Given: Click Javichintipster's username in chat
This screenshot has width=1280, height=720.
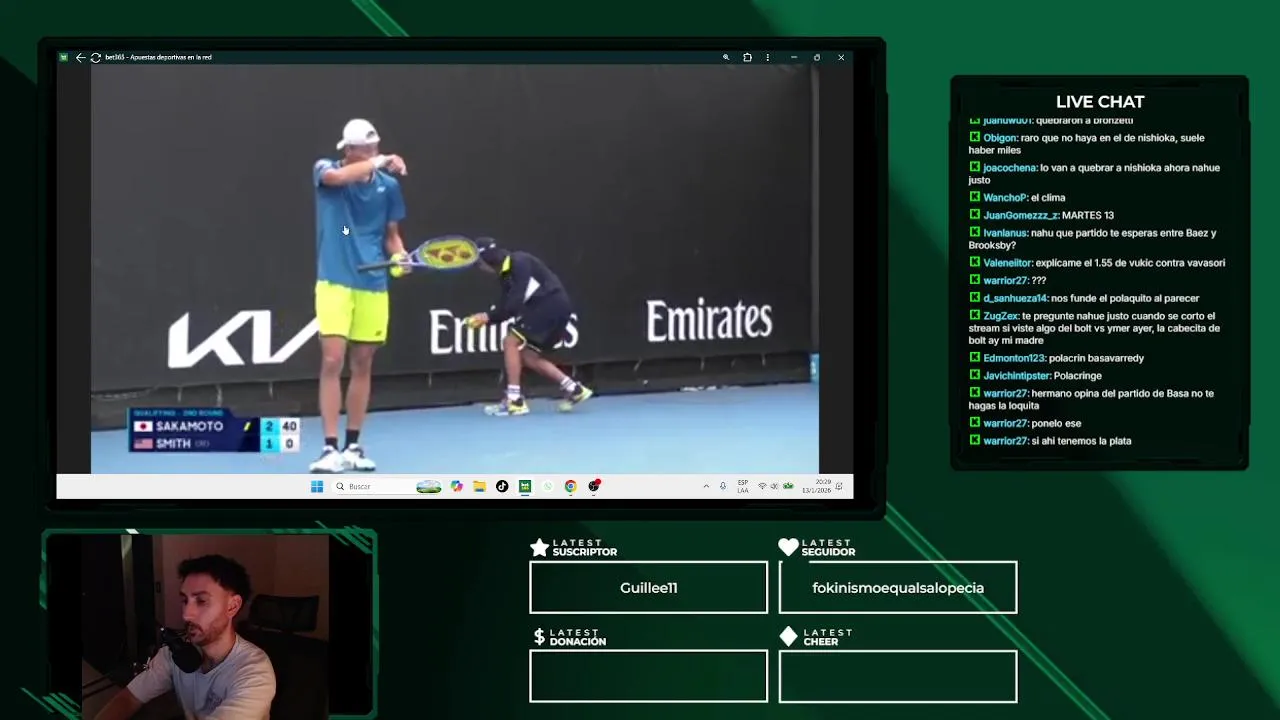Looking at the screenshot, I should pos(1017,376).
